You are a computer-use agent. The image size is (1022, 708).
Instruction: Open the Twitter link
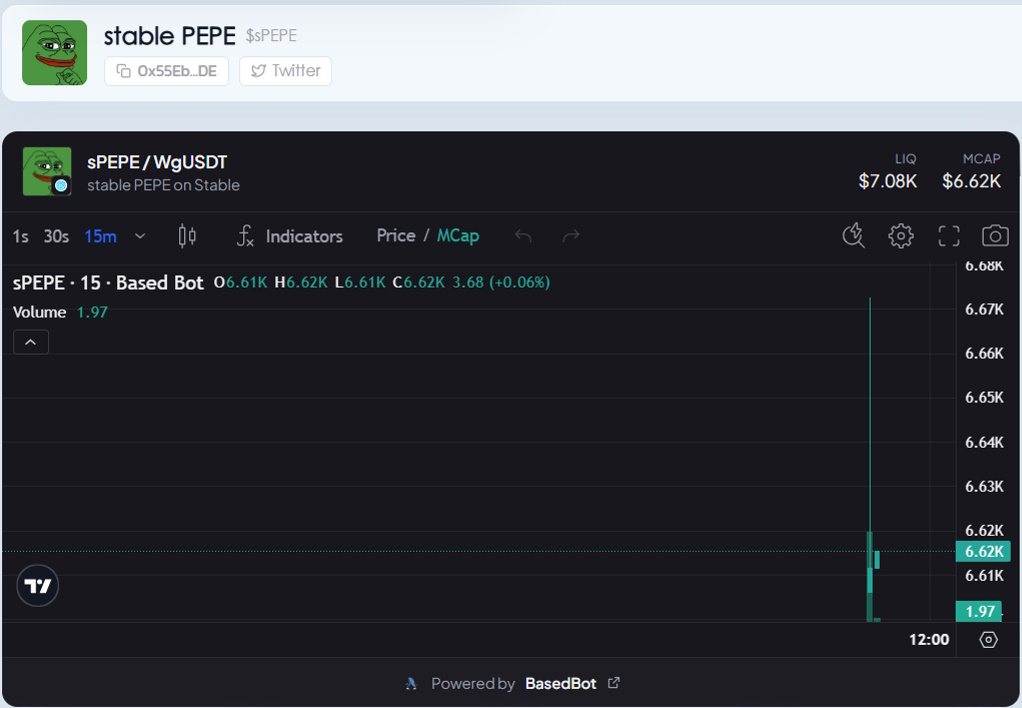coord(285,71)
